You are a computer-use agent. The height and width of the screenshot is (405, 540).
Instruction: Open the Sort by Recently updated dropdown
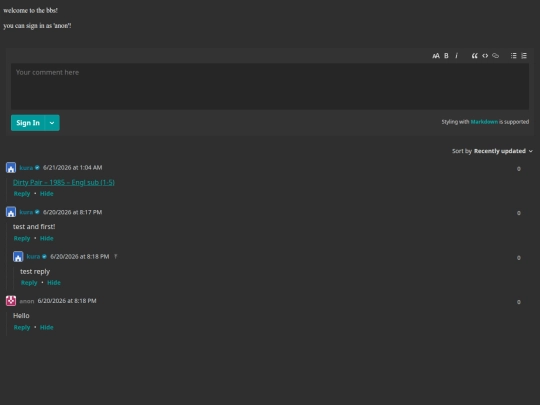click(492, 151)
